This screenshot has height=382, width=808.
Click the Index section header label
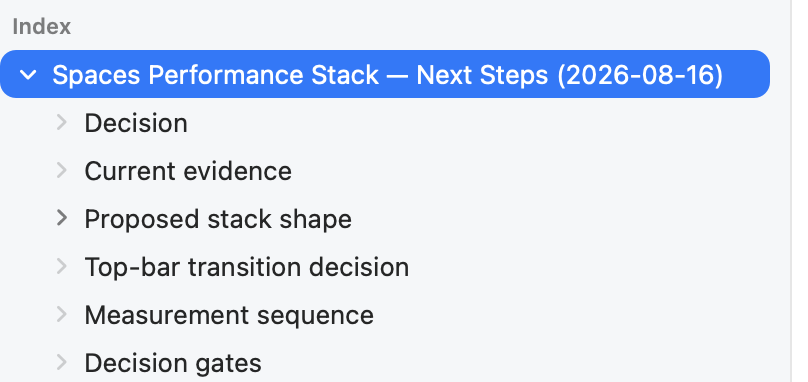point(41,27)
